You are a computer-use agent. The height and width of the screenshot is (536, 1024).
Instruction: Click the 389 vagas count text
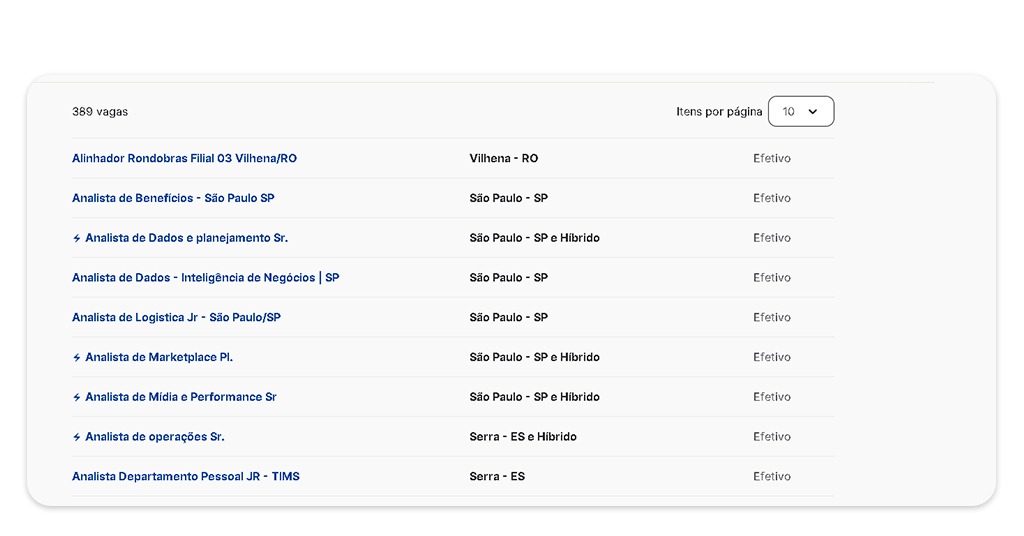[x=100, y=112]
